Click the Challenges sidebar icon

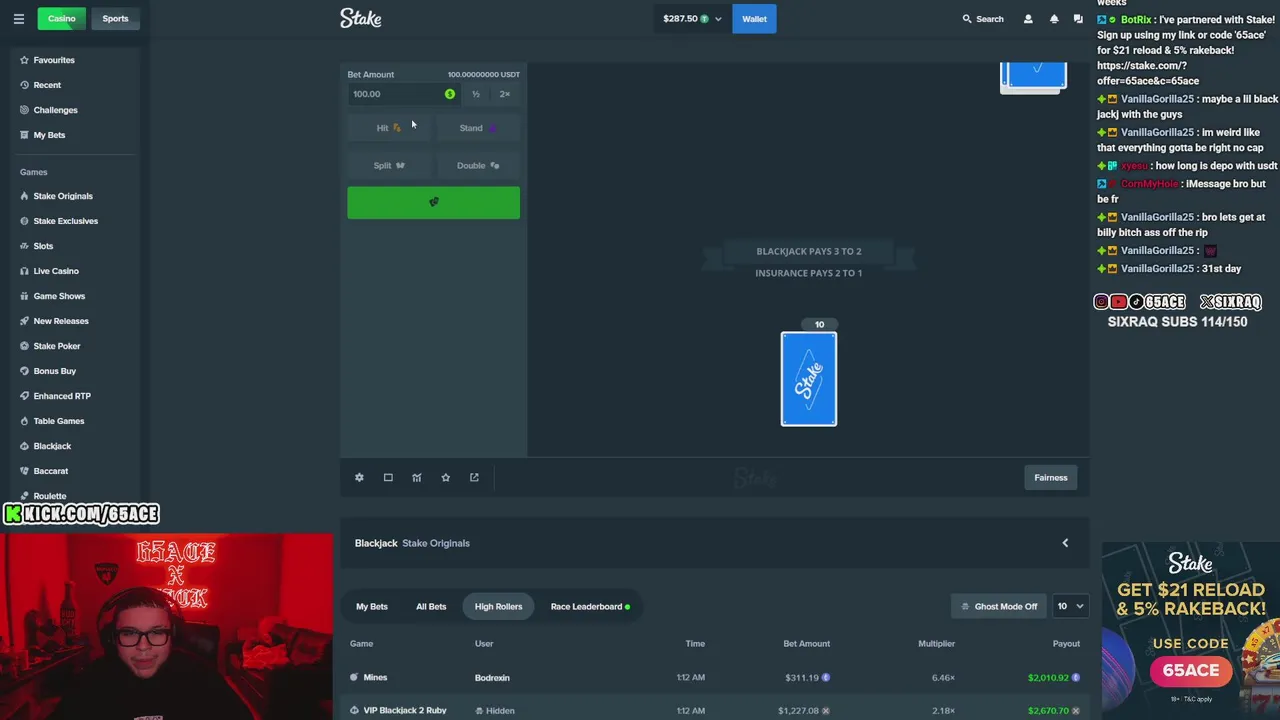[x=24, y=110]
